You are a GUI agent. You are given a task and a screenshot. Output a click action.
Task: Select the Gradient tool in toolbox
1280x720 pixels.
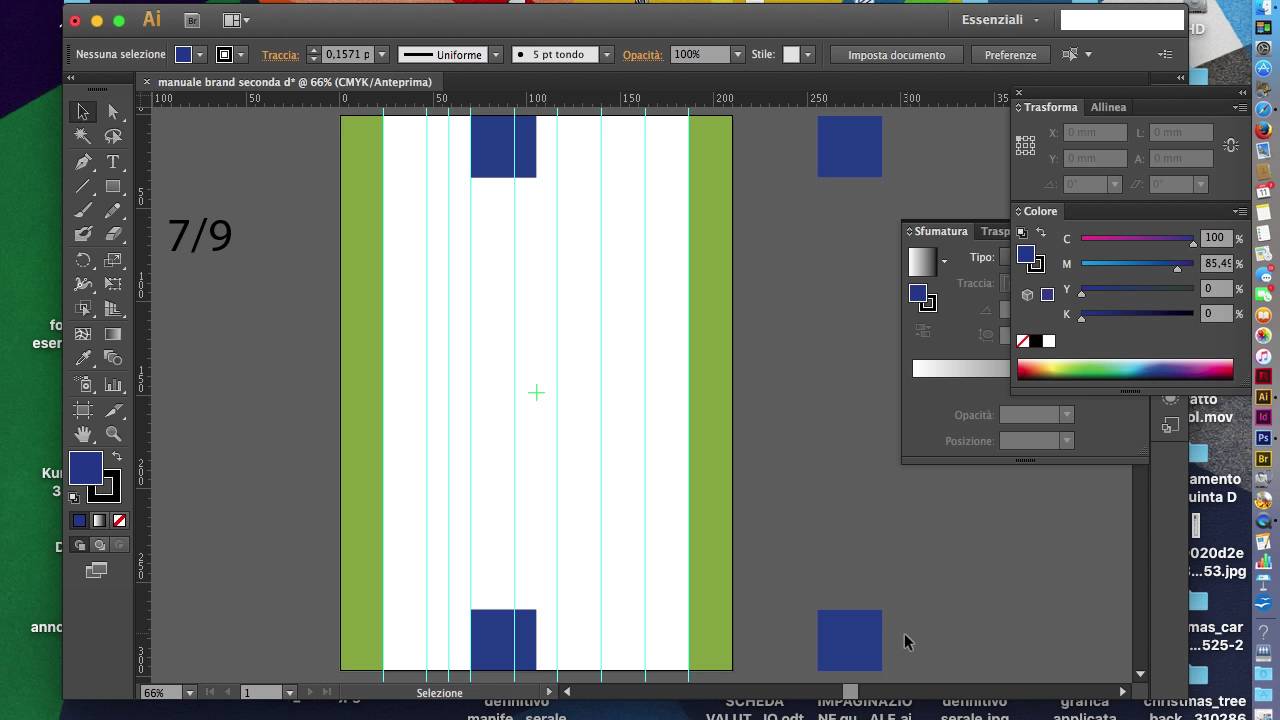tap(113, 335)
